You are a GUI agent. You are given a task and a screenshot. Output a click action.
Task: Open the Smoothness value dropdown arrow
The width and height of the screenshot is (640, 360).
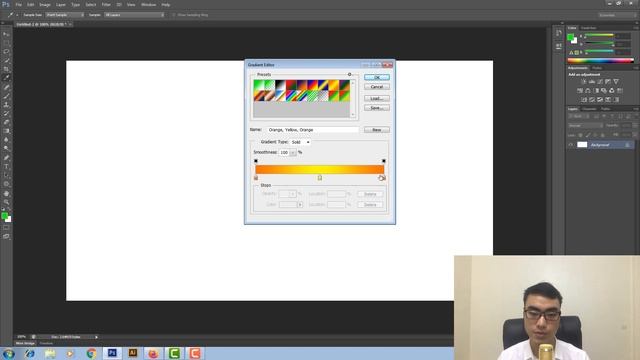(x=293, y=153)
